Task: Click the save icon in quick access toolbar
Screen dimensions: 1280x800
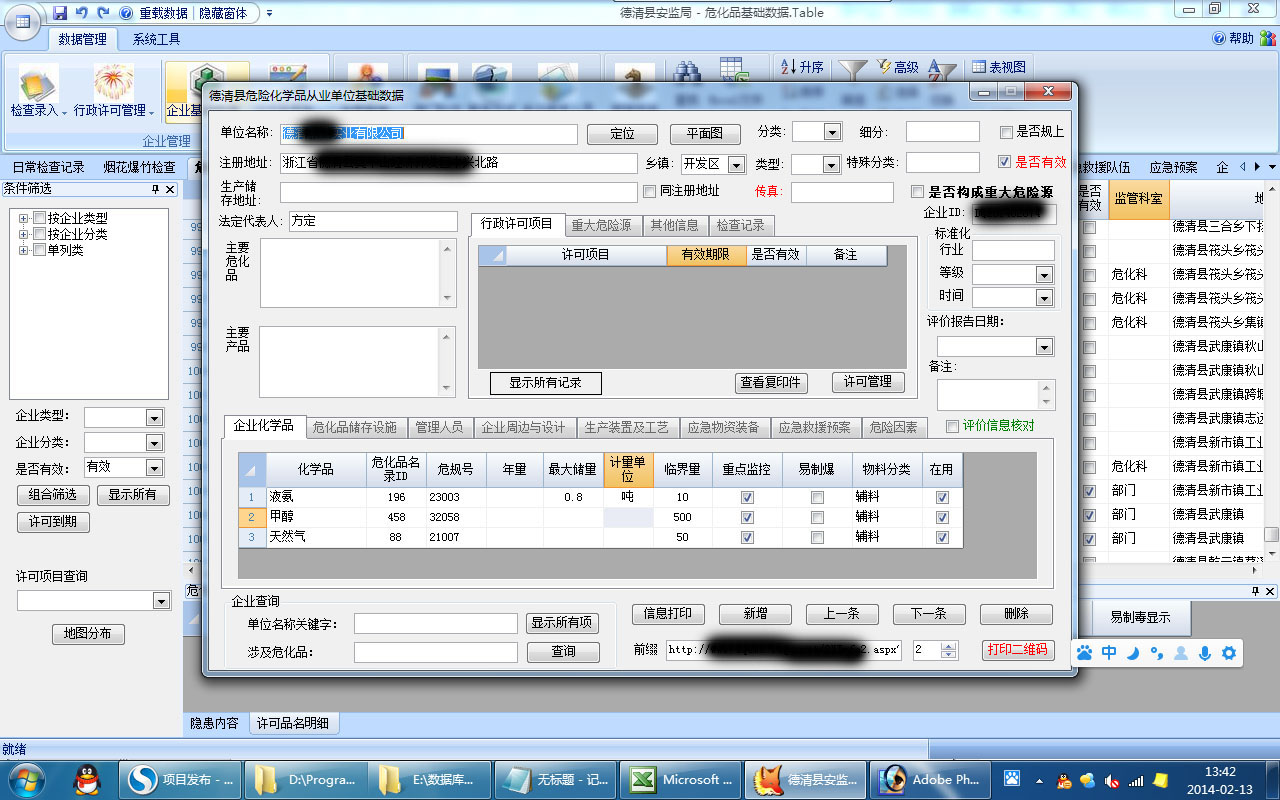Action: [x=60, y=13]
